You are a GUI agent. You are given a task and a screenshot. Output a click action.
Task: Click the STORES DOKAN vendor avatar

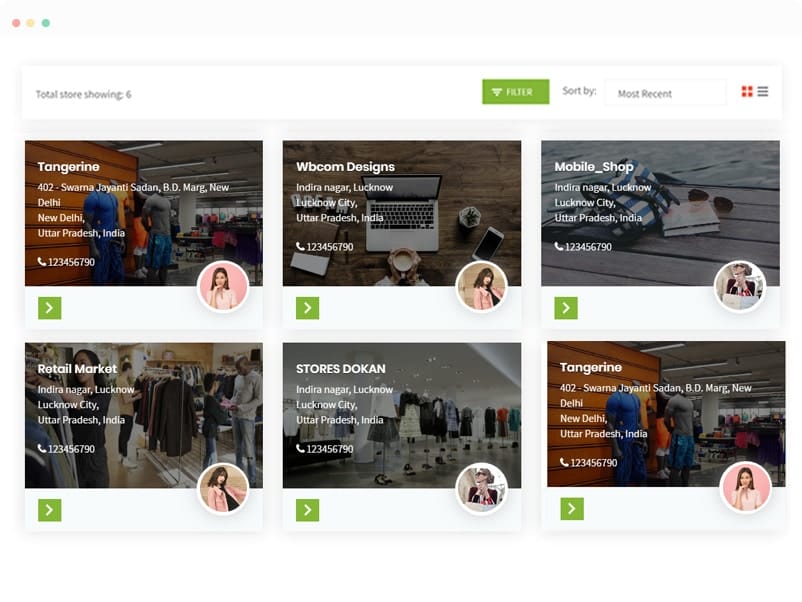[481, 486]
